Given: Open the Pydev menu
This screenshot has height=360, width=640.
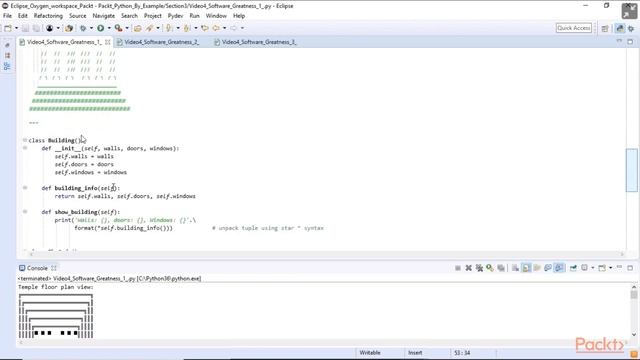Looking at the screenshot, I should pyautogui.click(x=176, y=16).
